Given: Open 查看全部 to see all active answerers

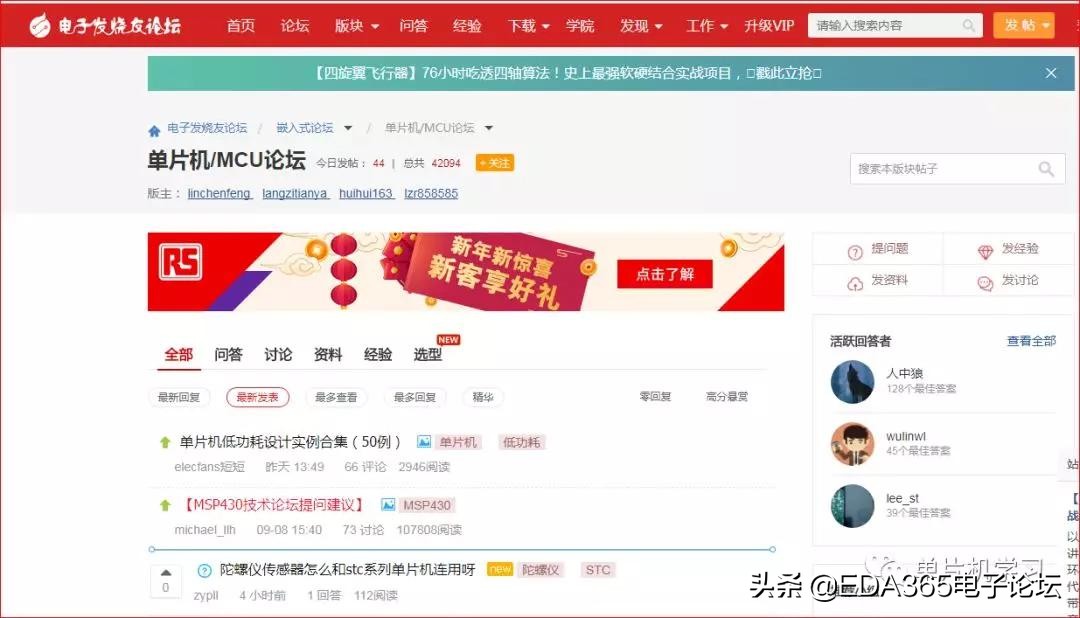Looking at the screenshot, I should coord(1031,340).
